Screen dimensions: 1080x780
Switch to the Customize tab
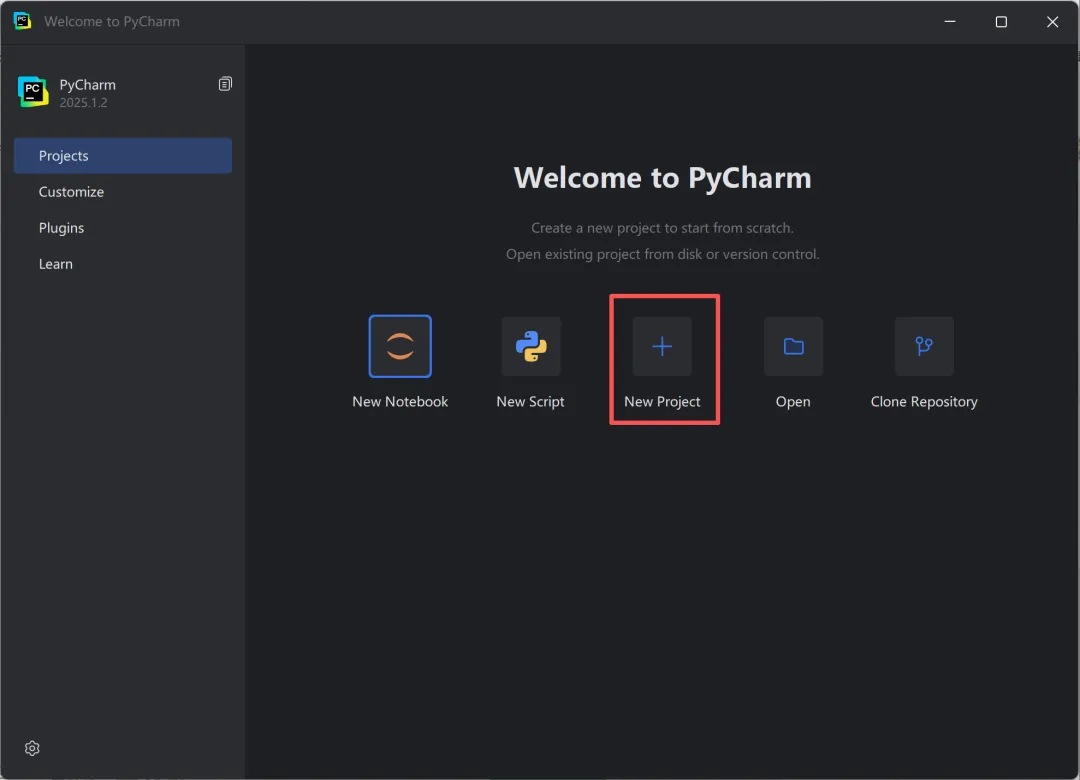(x=123, y=192)
